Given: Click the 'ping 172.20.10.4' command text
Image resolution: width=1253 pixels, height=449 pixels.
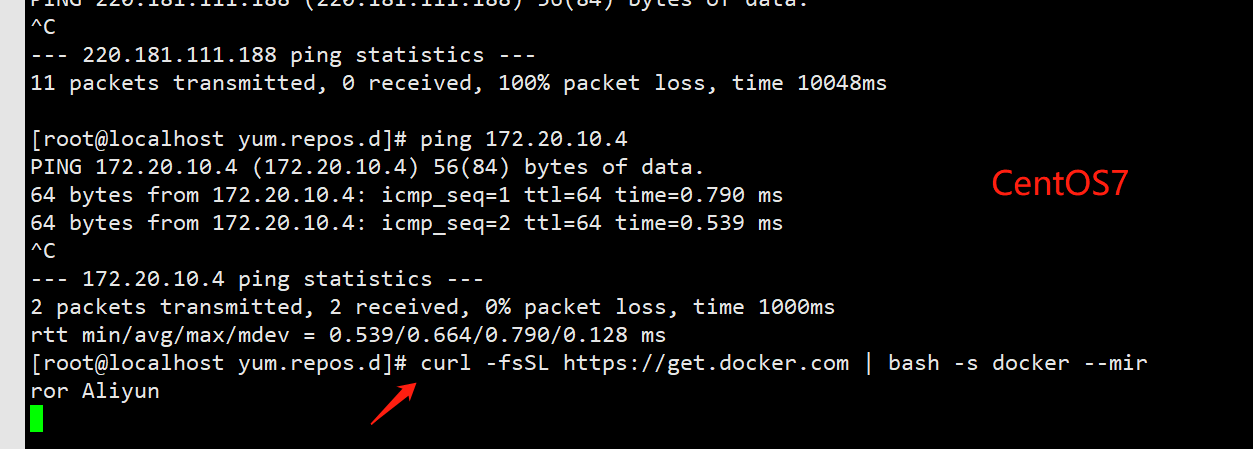Looking at the screenshot, I should [524, 139].
